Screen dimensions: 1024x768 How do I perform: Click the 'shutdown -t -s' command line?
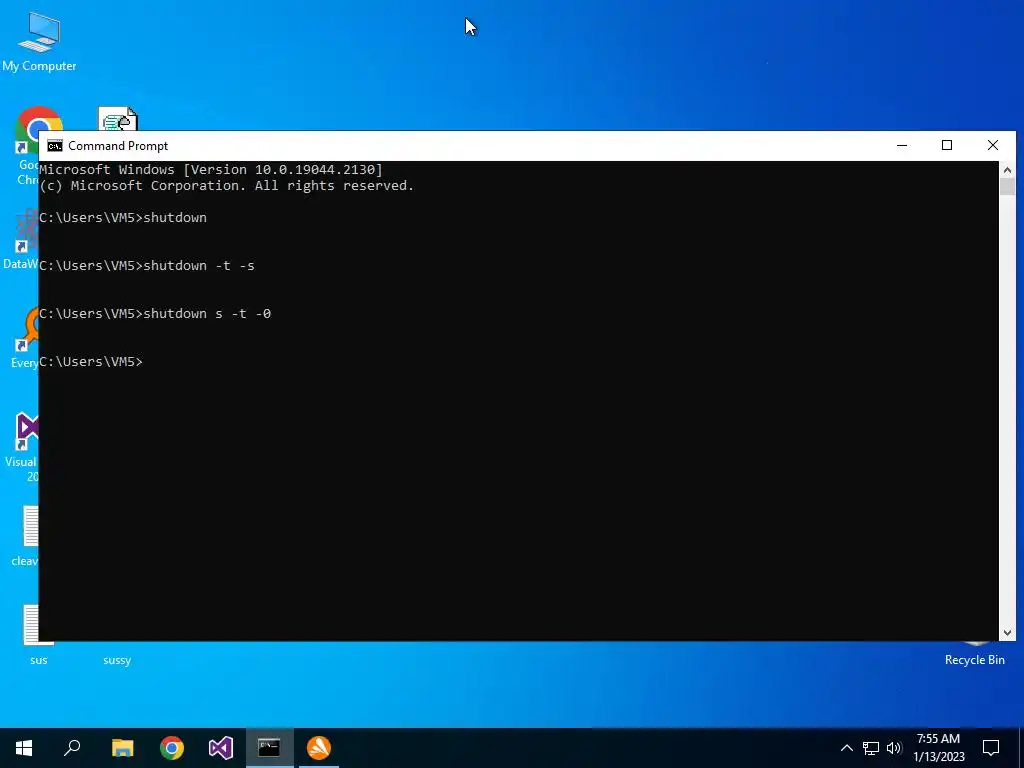(147, 266)
